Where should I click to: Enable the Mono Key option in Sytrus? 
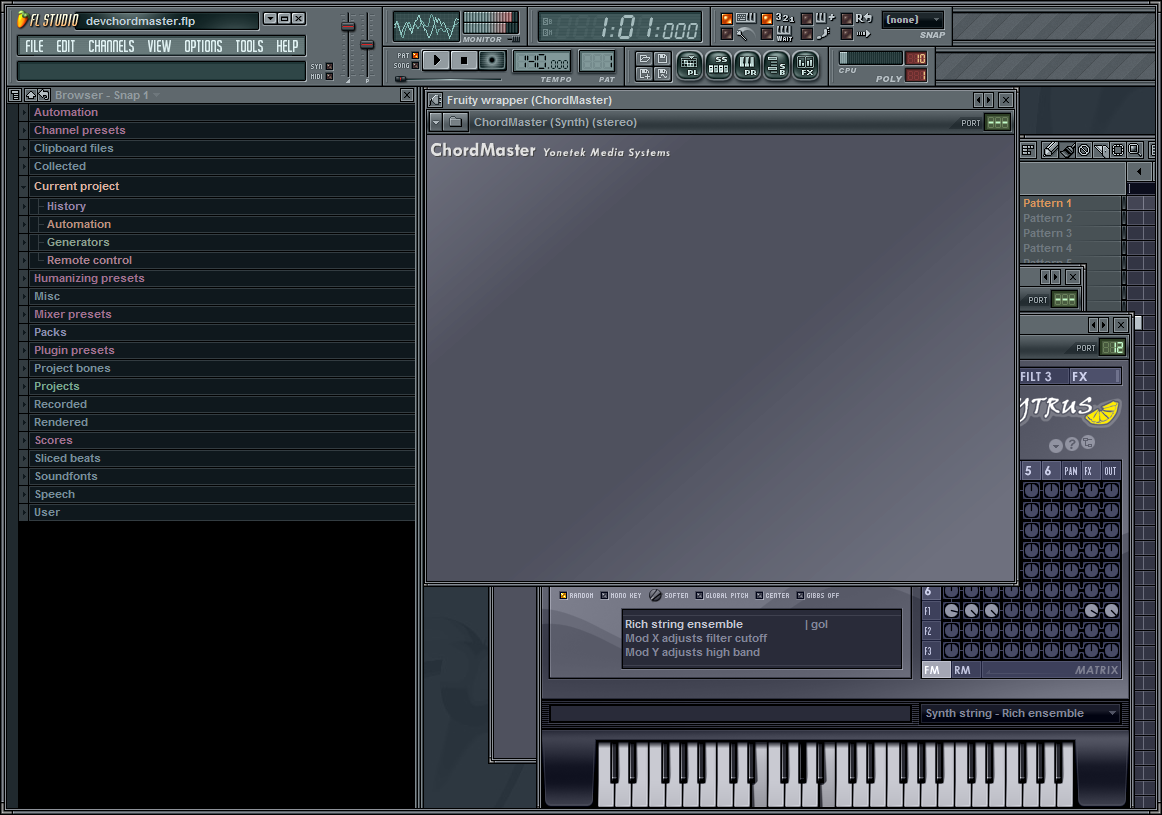coord(604,596)
